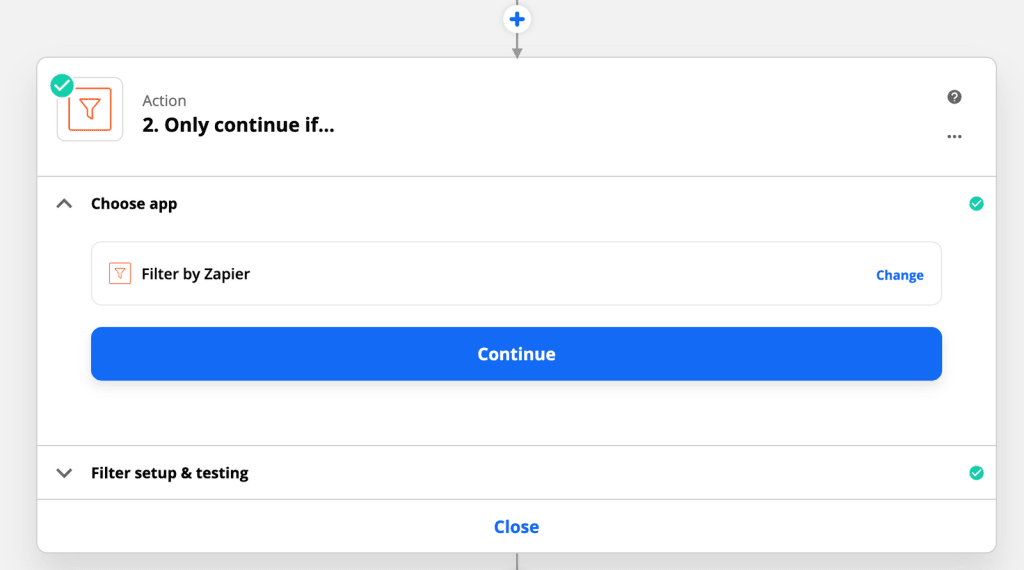
Task: Collapse the Choose app section chevron
Action: pyautogui.click(x=64, y=204)
